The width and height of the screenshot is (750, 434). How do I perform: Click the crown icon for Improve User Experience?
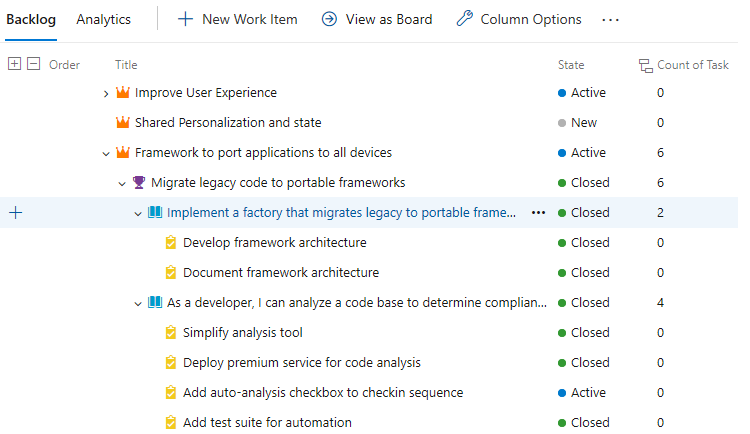(123, 92)
